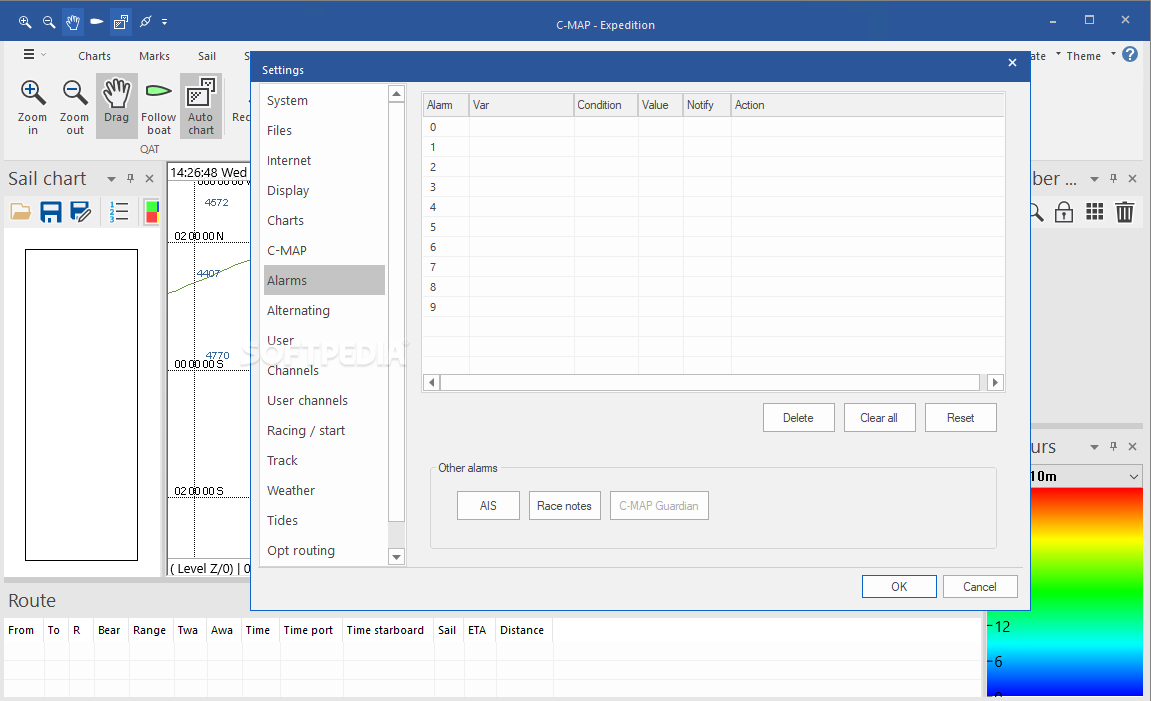Select Files in Settings list
The height and width of the screenshot is (701, 1151).
point(324,131)
